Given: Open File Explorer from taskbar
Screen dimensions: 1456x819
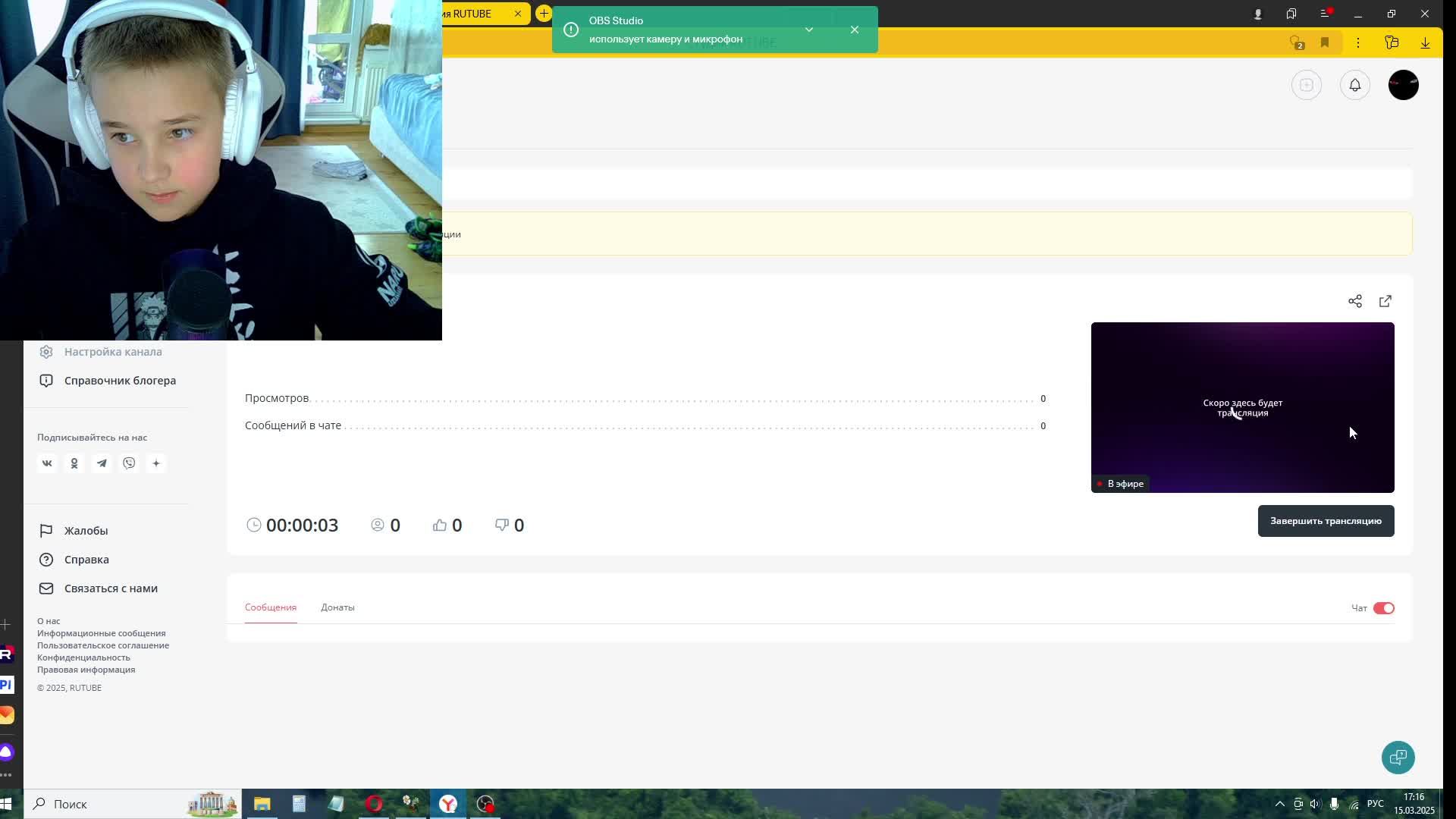Looking at the screenshot, I should point(262,804).
